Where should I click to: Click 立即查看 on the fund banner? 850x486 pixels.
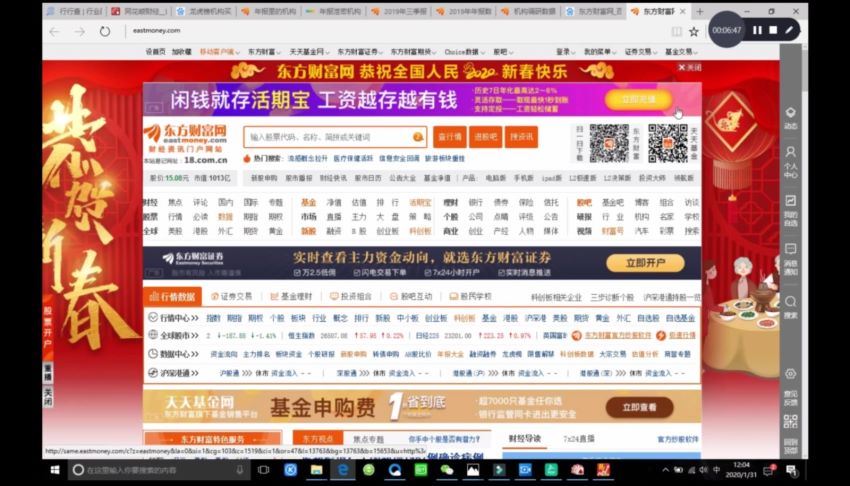pos(640,407)
